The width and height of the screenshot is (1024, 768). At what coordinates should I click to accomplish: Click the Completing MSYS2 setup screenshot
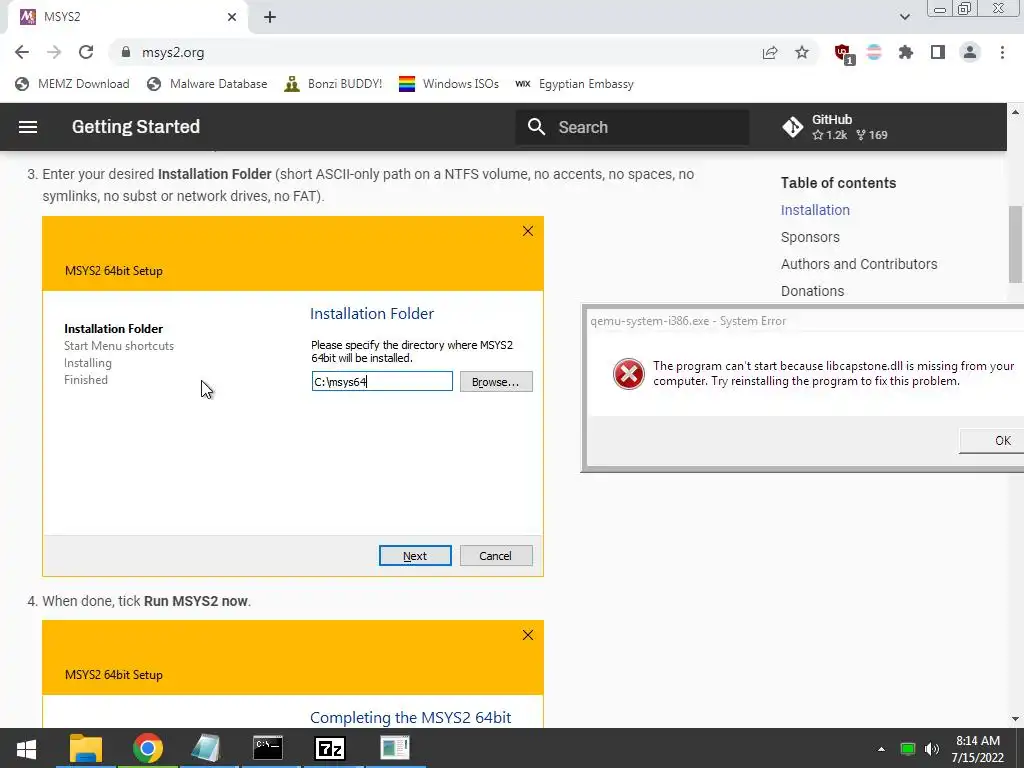click(x=293, y=674)
